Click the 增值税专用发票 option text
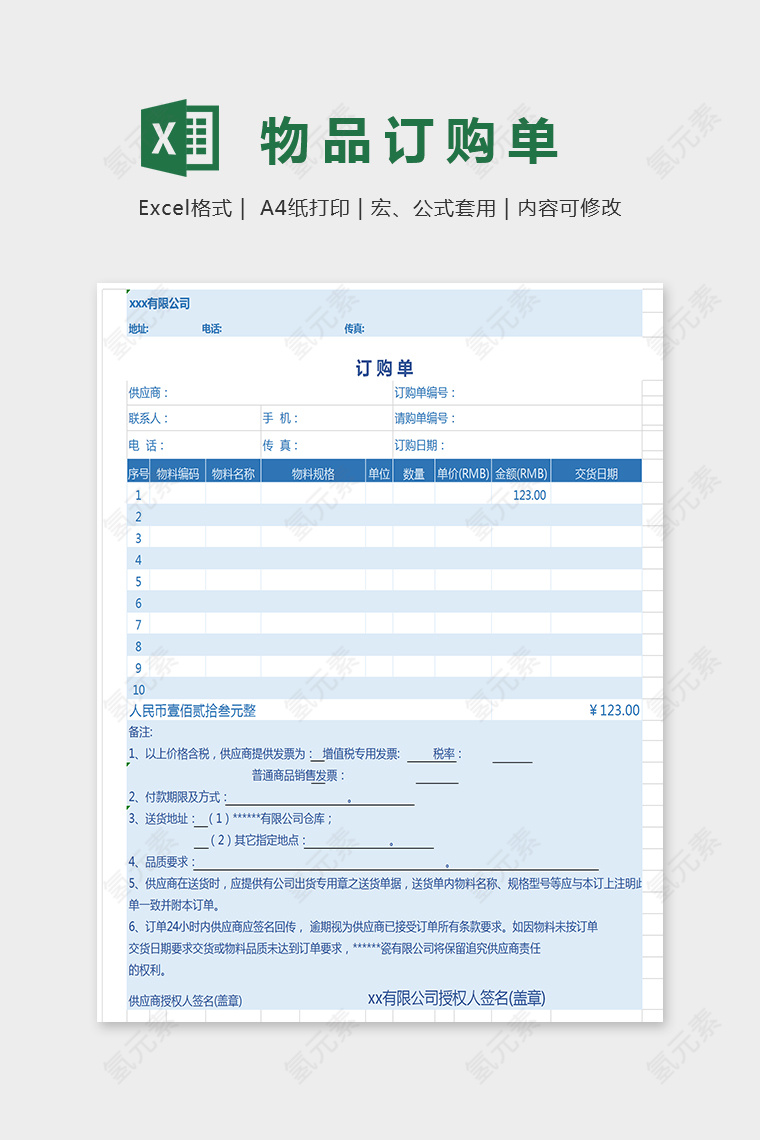The height and width of the screenshot is (1140, 760). click(361, 754)
